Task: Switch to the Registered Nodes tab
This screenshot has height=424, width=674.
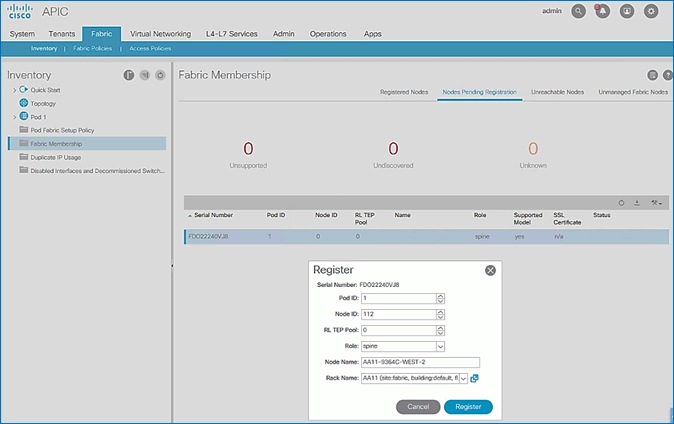Action: (x=404, y=92)
